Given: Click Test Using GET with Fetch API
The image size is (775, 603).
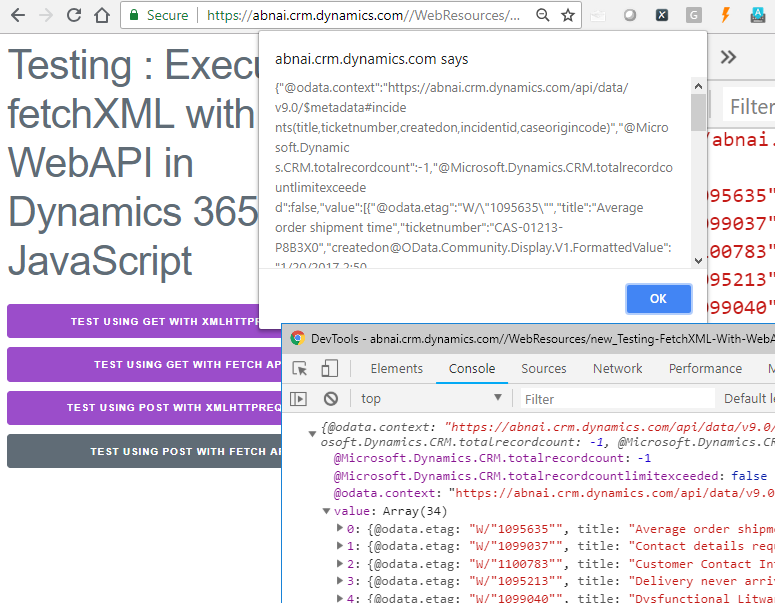Looking at the screenshot, I should (x=144, y=364).
